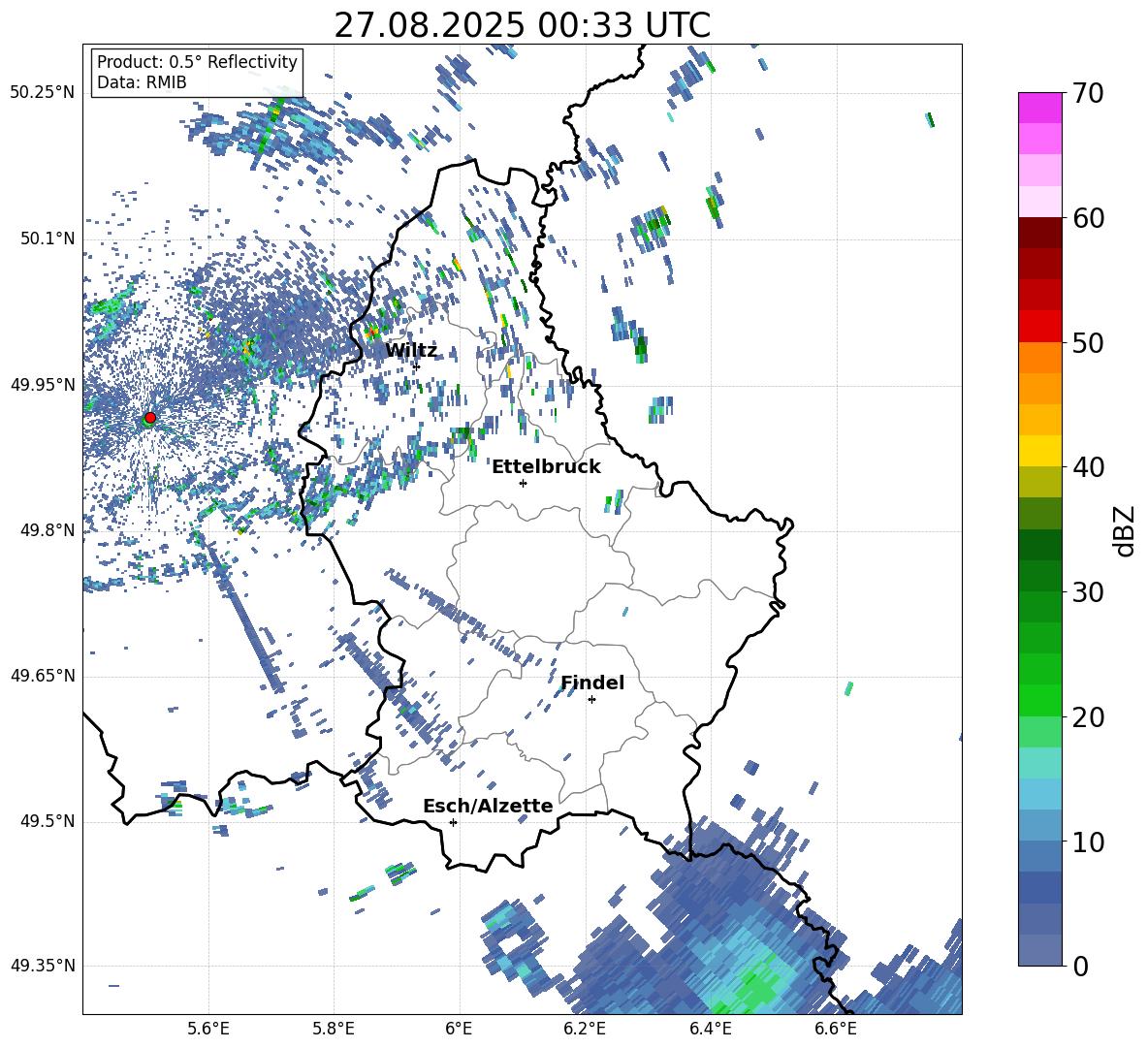
Task: Click the magenta 70 dBZ colorbar segment
Action: pos(1039,108)
